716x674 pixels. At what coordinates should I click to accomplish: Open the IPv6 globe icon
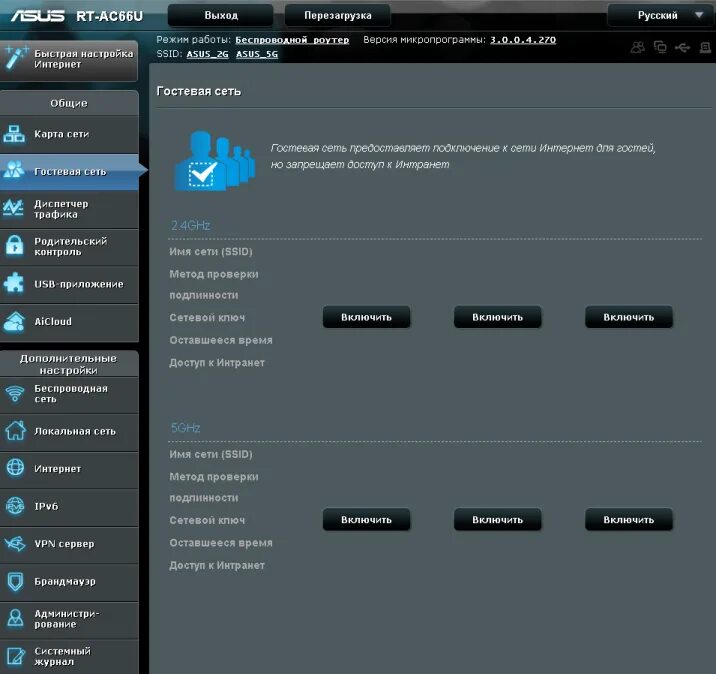click(x=15, y=506)
